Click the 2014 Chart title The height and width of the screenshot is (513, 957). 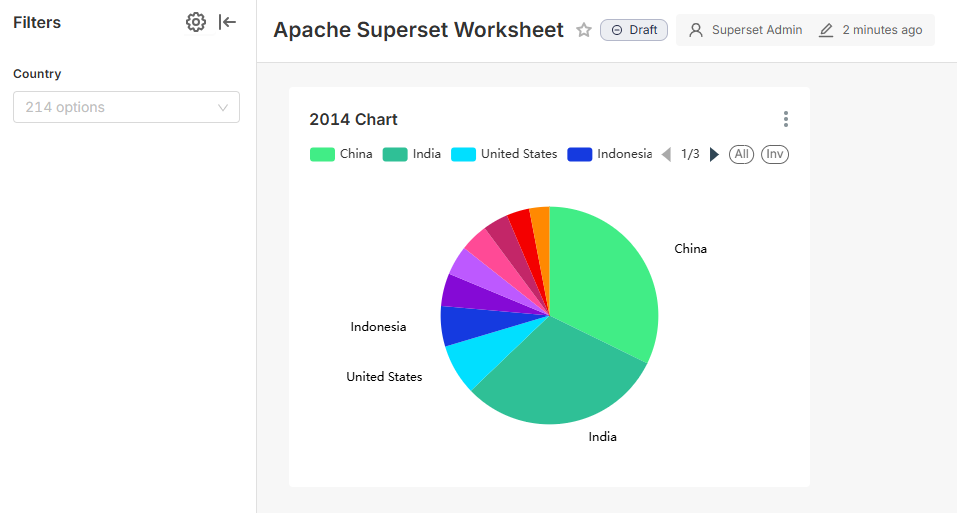click(x=353, y=120)
